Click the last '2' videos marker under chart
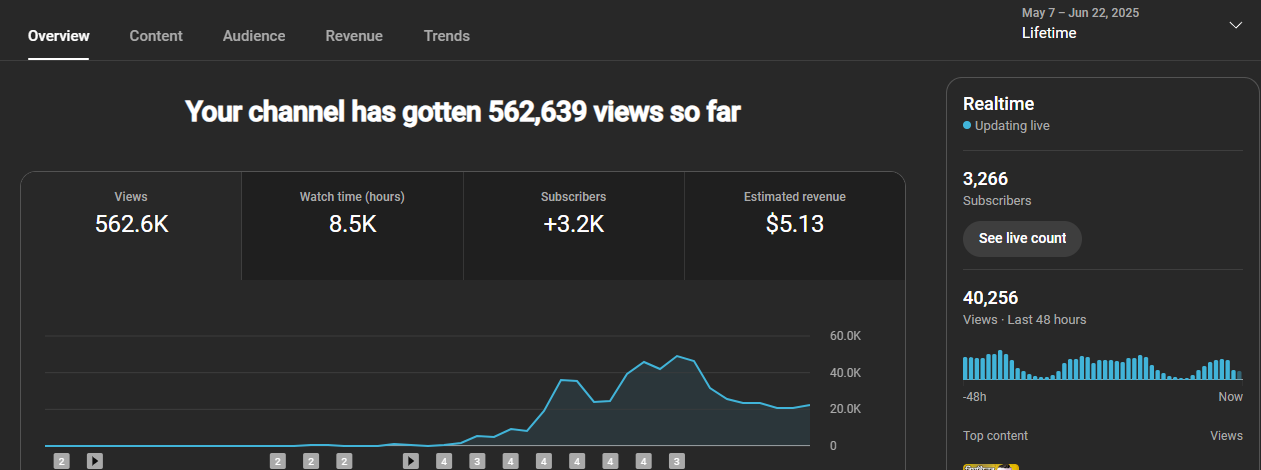 tap(344, 461)
